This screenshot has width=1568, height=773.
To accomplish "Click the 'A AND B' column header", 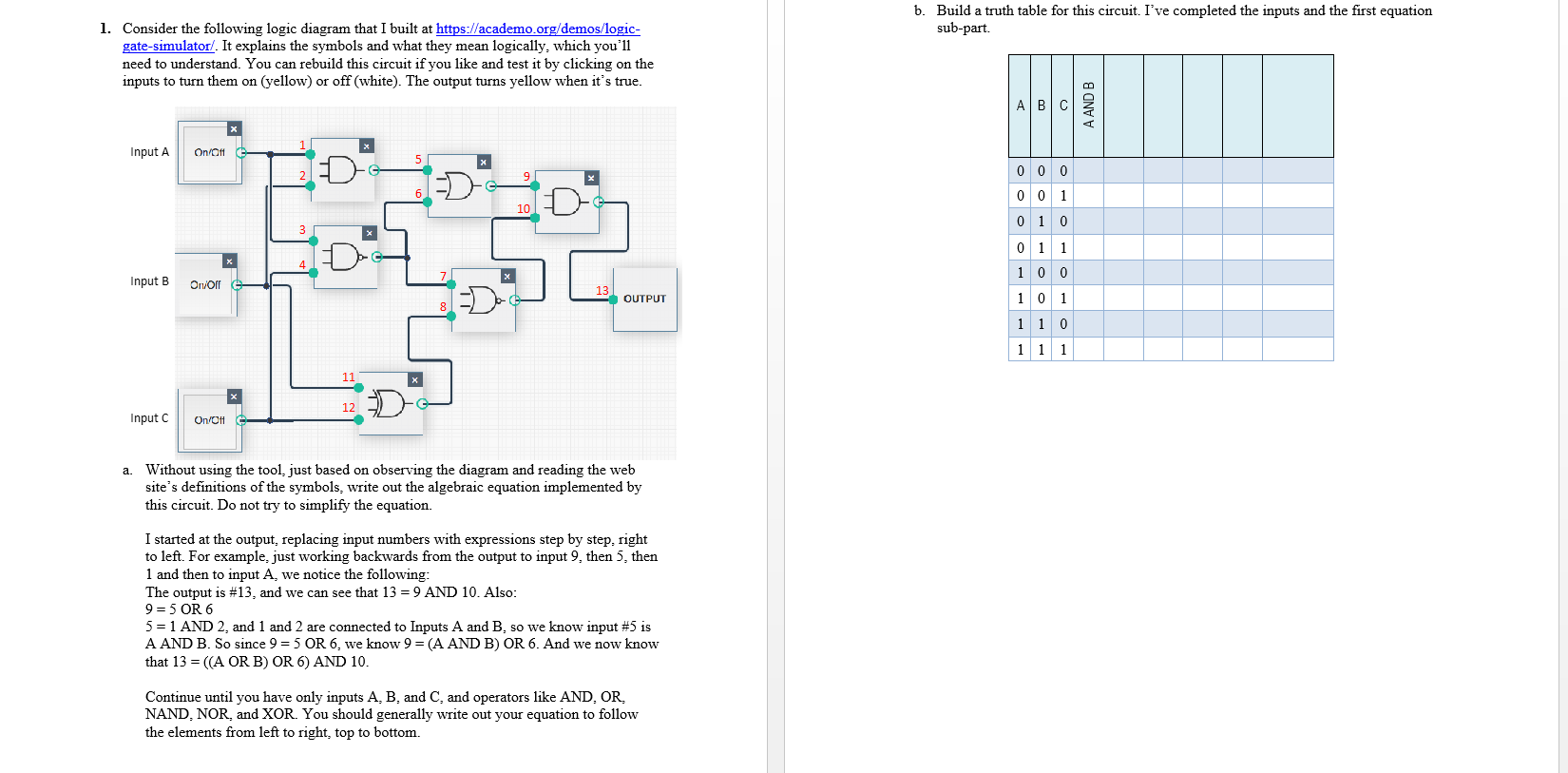I will (1089, 106).
